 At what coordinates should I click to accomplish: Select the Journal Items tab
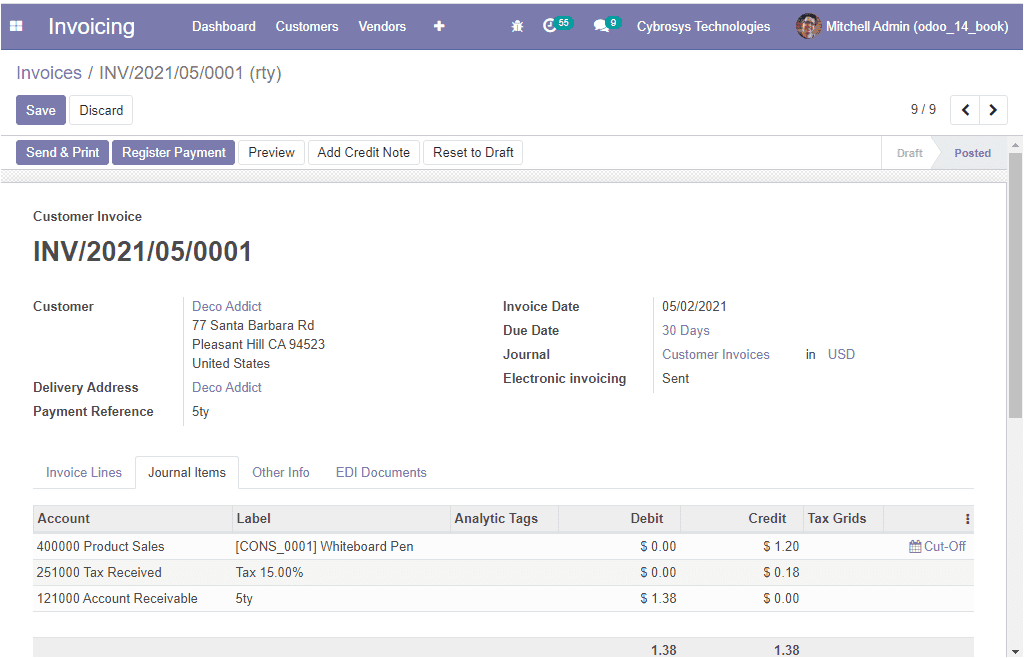click(x=187, y=473)
